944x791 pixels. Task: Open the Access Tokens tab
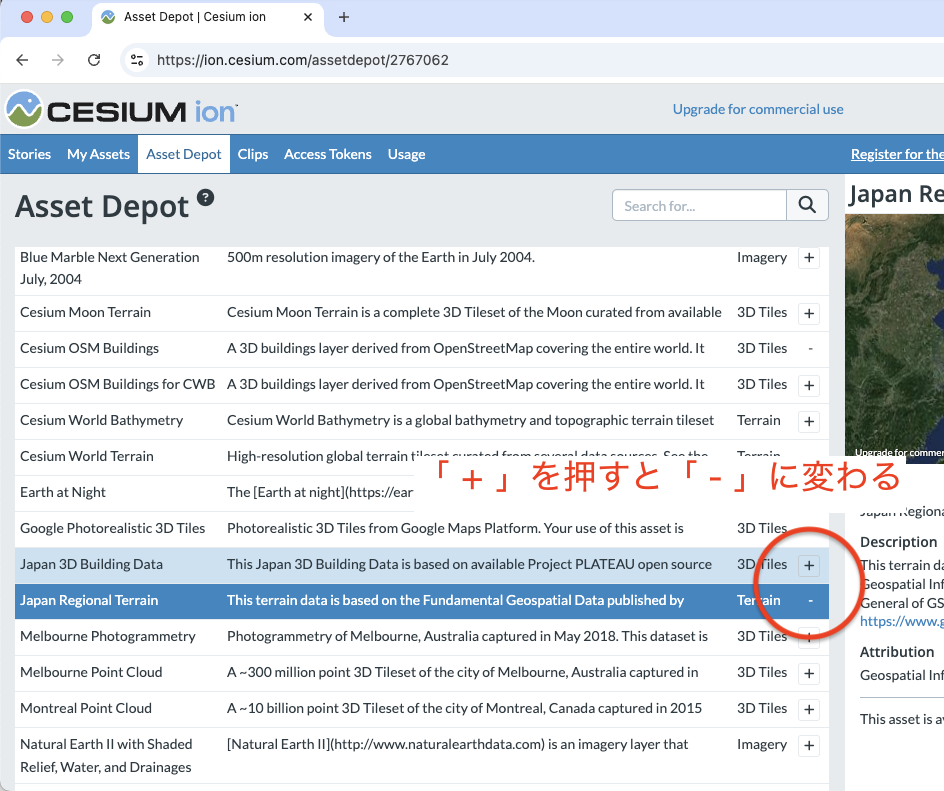click(x=327, y=154)
